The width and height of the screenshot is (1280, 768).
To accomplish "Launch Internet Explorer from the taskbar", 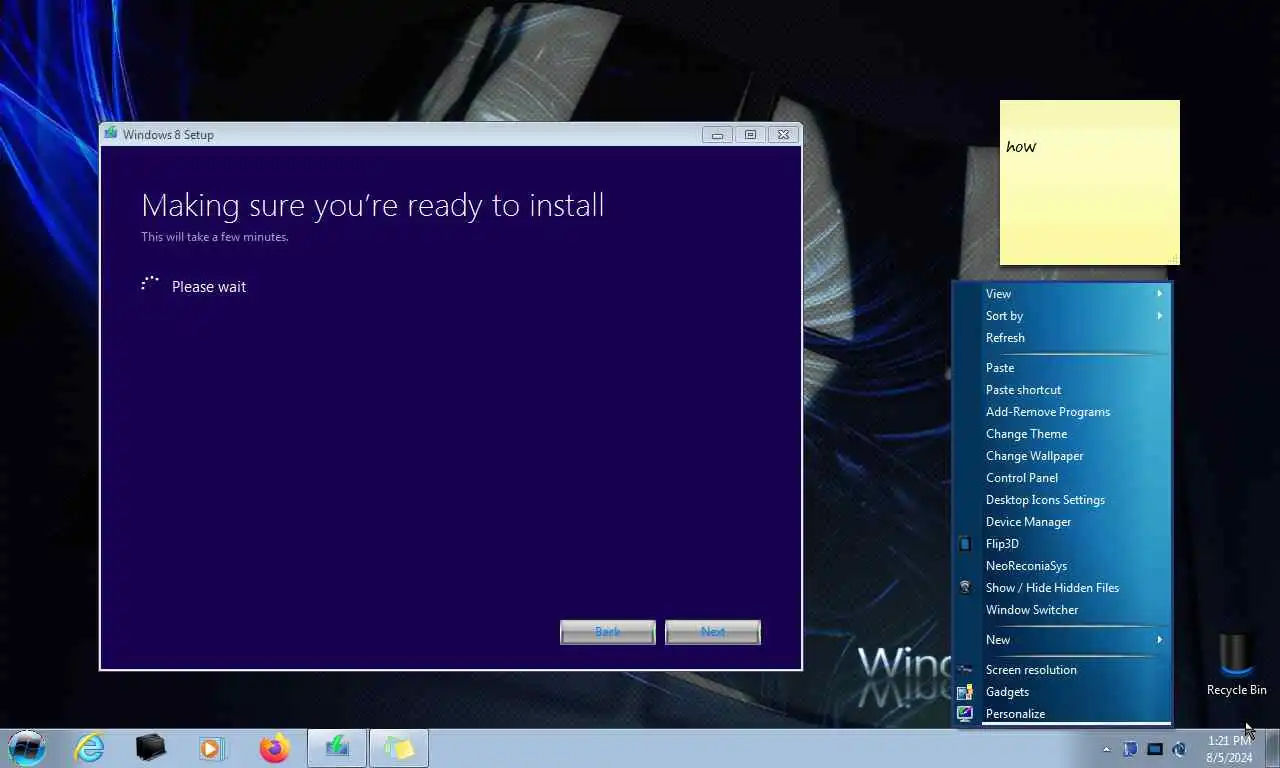I will point(90,748).
